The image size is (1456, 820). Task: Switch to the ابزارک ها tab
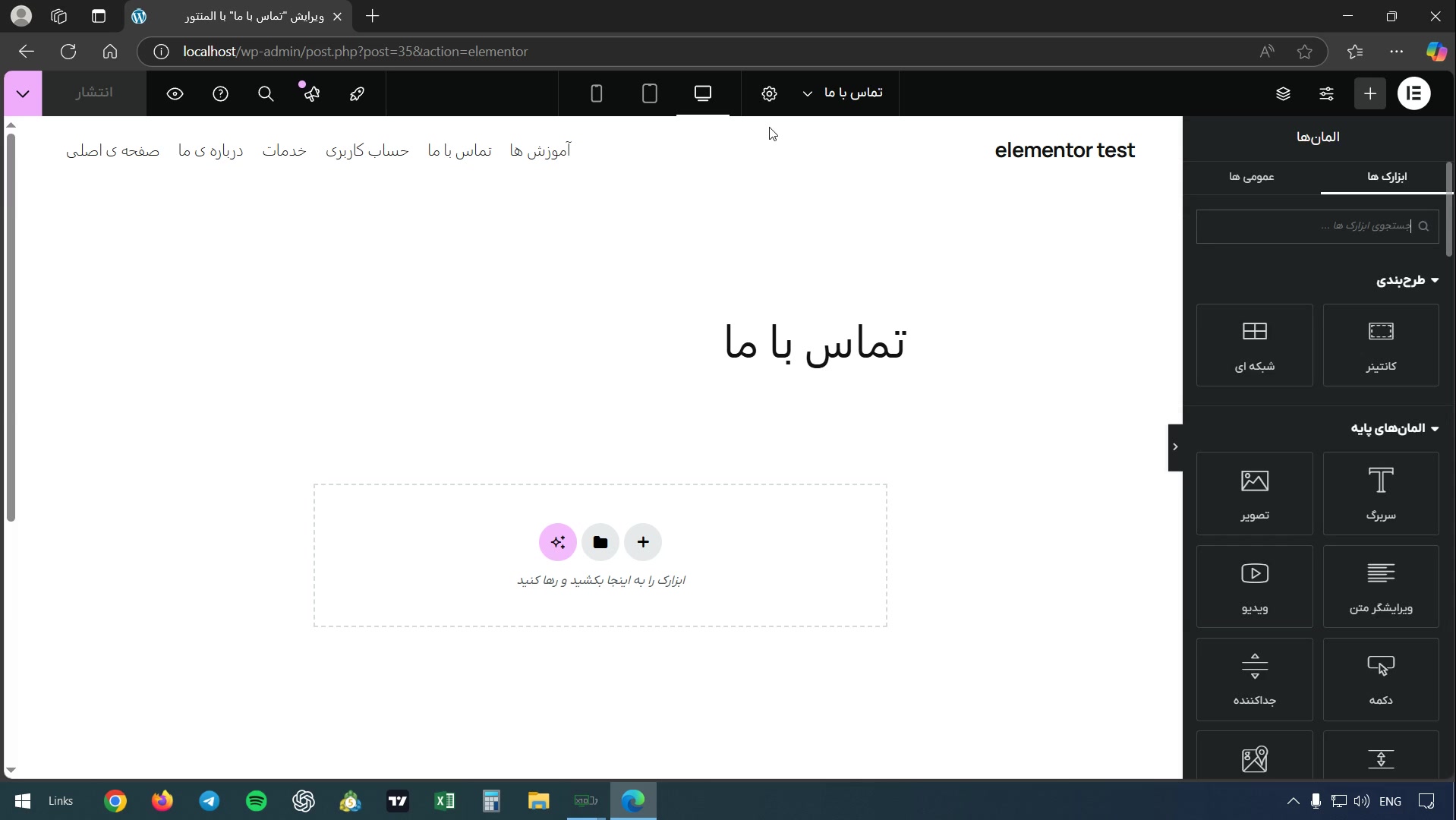pos(1387,177)
